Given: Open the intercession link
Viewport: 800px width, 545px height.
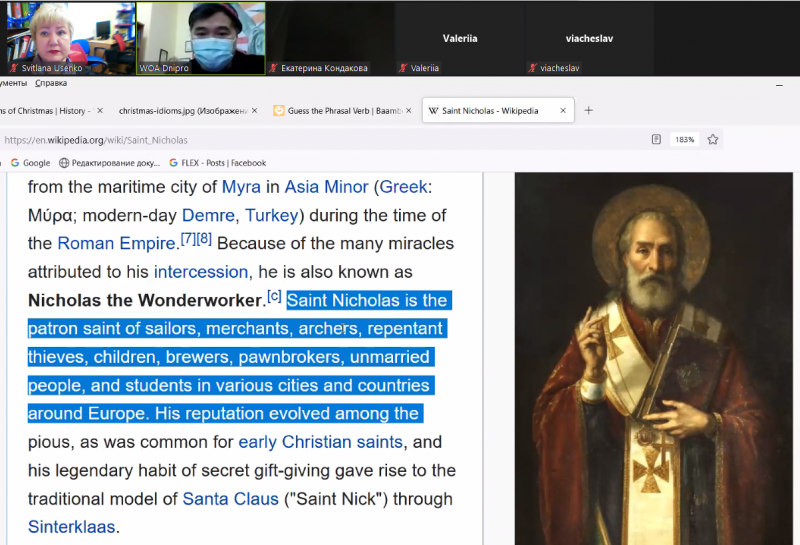Looking at the screenshot, I should pos(201,272).
